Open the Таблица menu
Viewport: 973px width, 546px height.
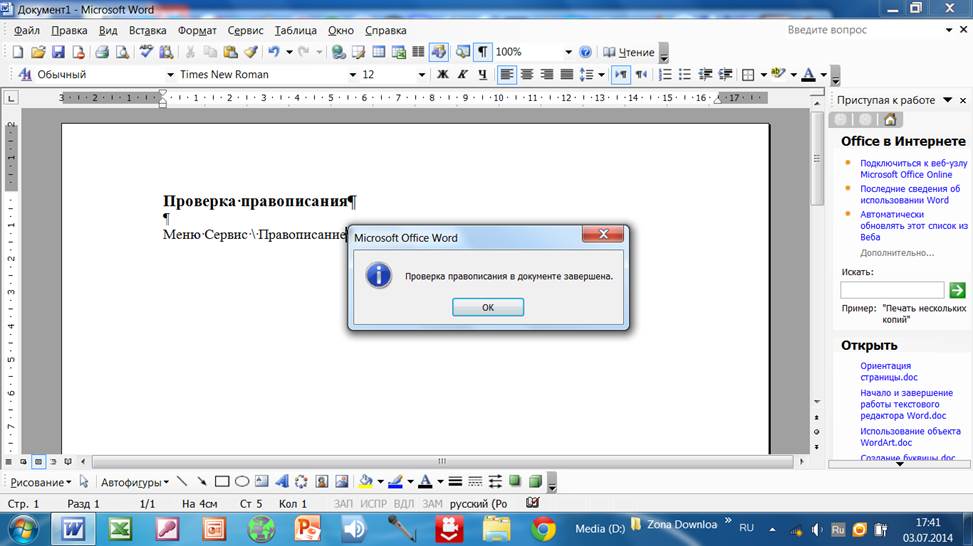[295, 30]
